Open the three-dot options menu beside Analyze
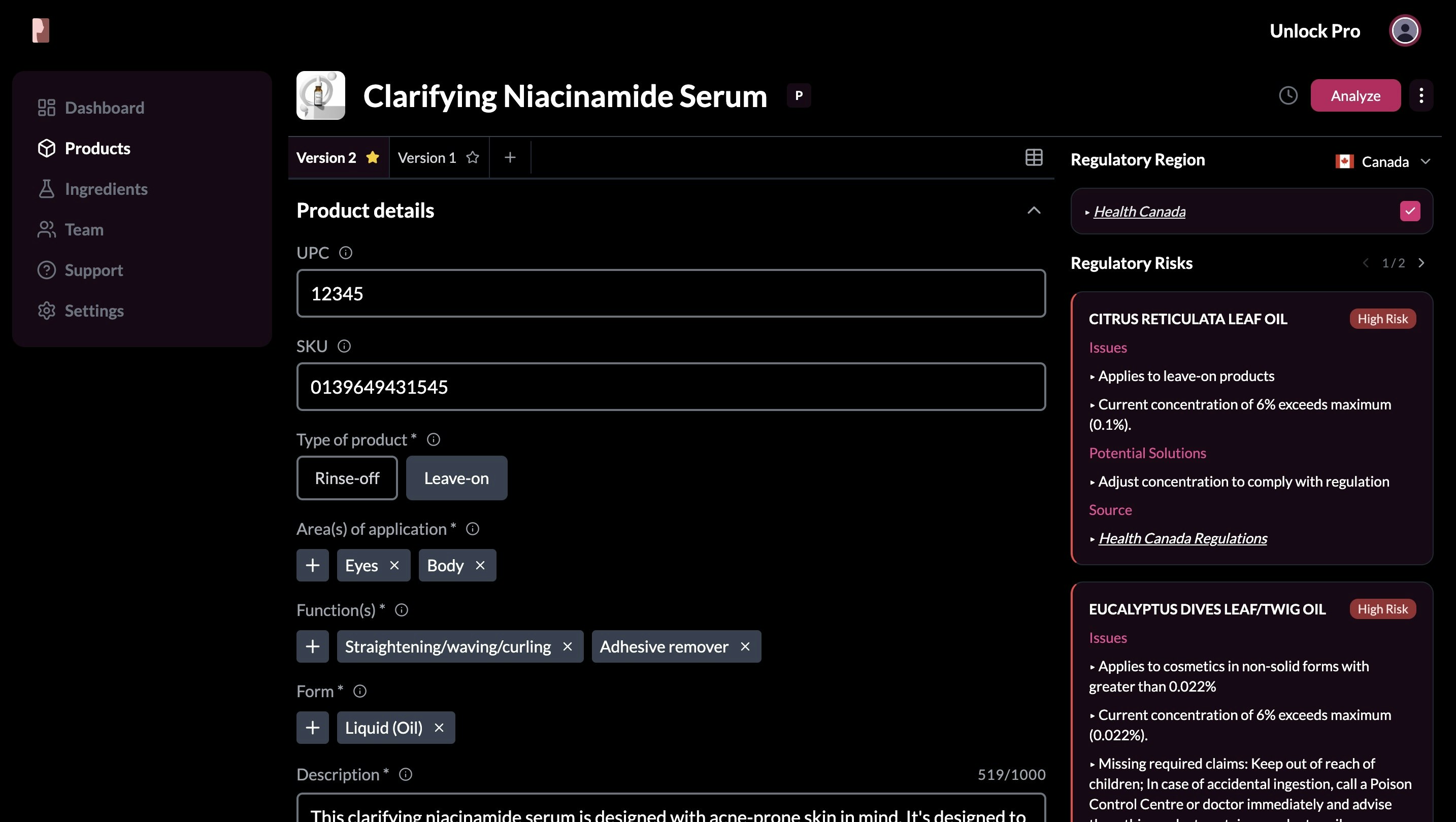1456x822 pixels. click(x=1421, y=95)
